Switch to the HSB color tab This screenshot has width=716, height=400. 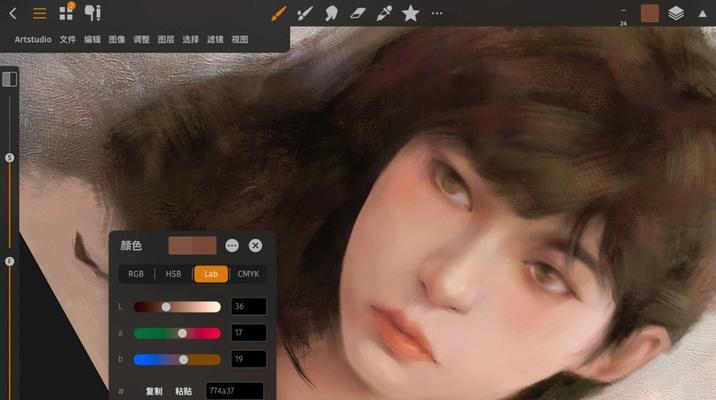174,274
